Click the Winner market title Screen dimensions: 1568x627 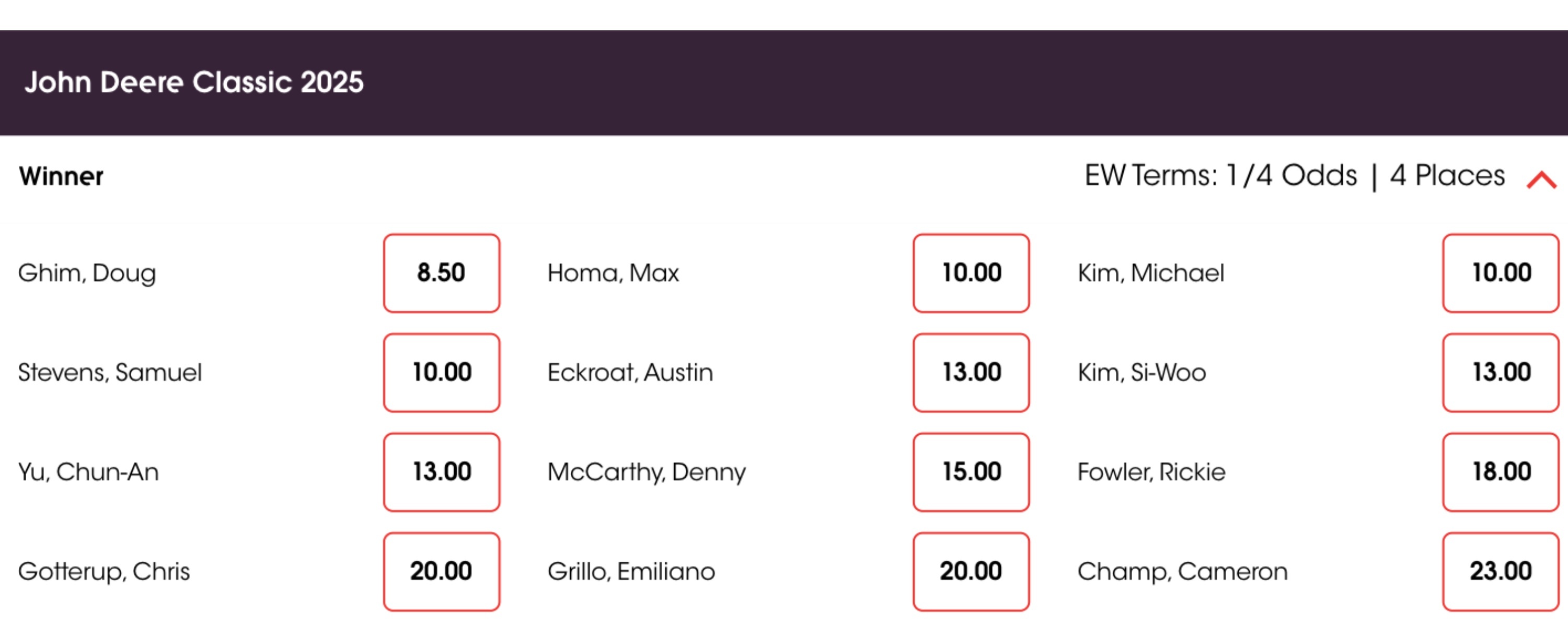[61, 177]
